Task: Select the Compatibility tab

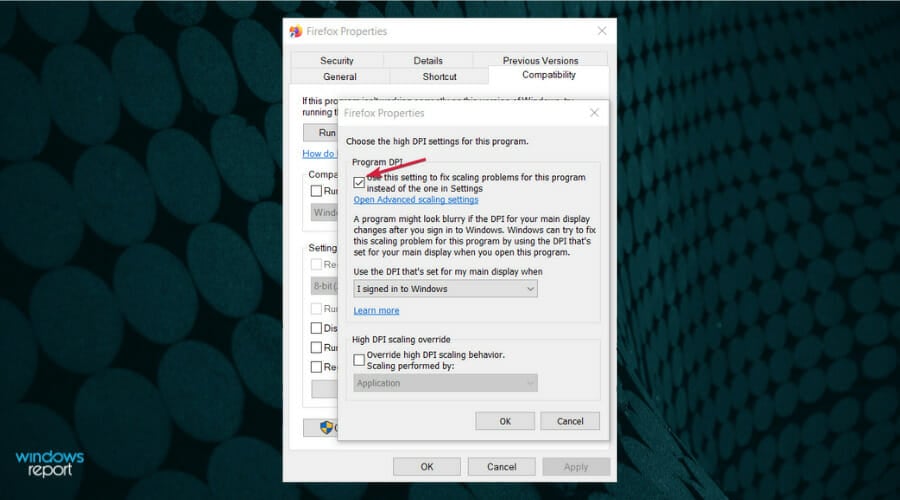Action: pos(549,75)
